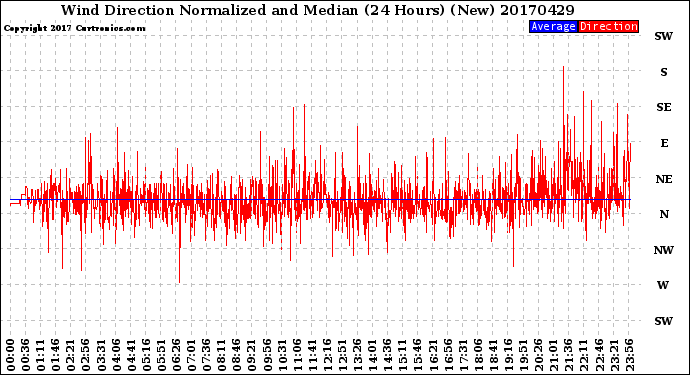Select the "09:56" time axis label
This screenshot has height=375, width=690.
(267, 355)
